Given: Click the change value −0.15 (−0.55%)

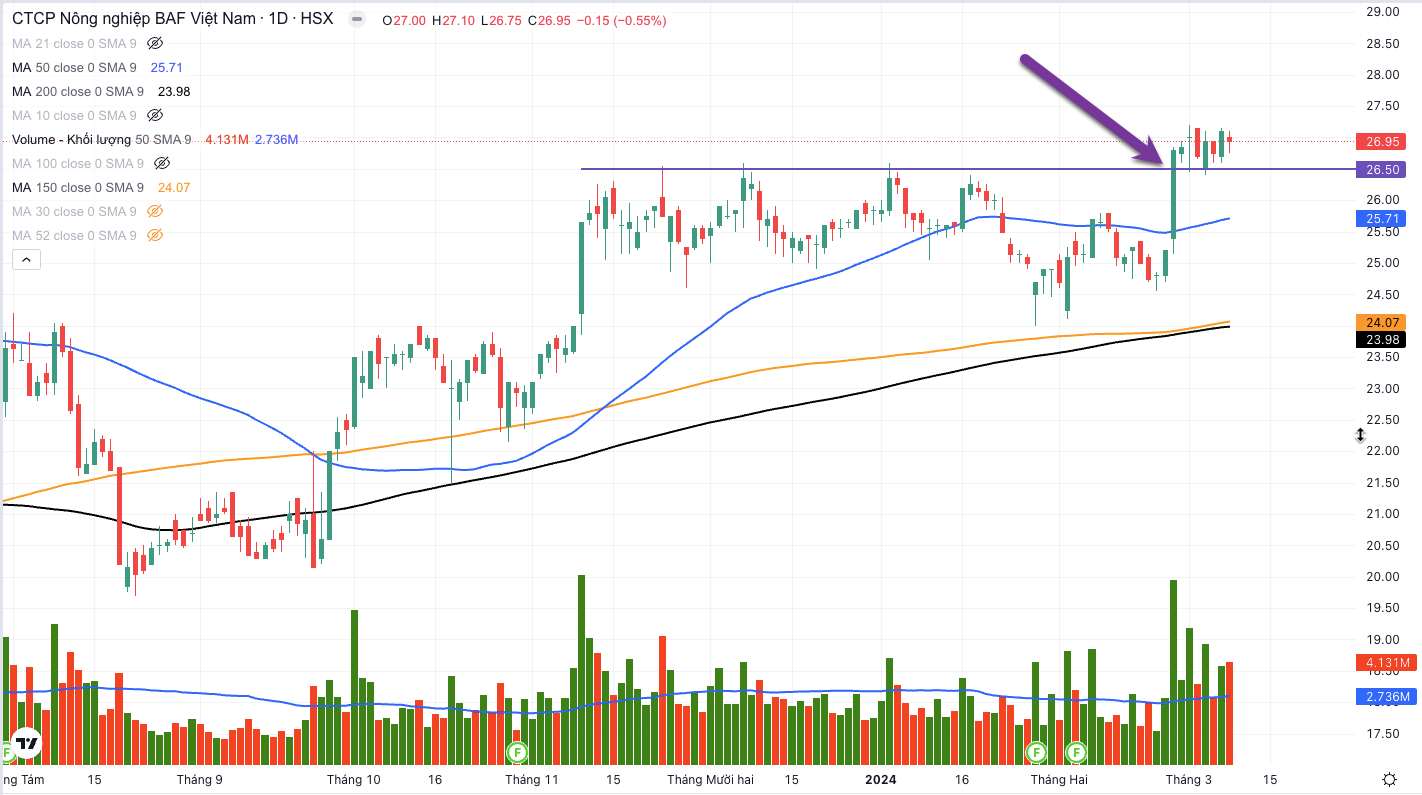Looking at the screenshot, I should 619,19.
